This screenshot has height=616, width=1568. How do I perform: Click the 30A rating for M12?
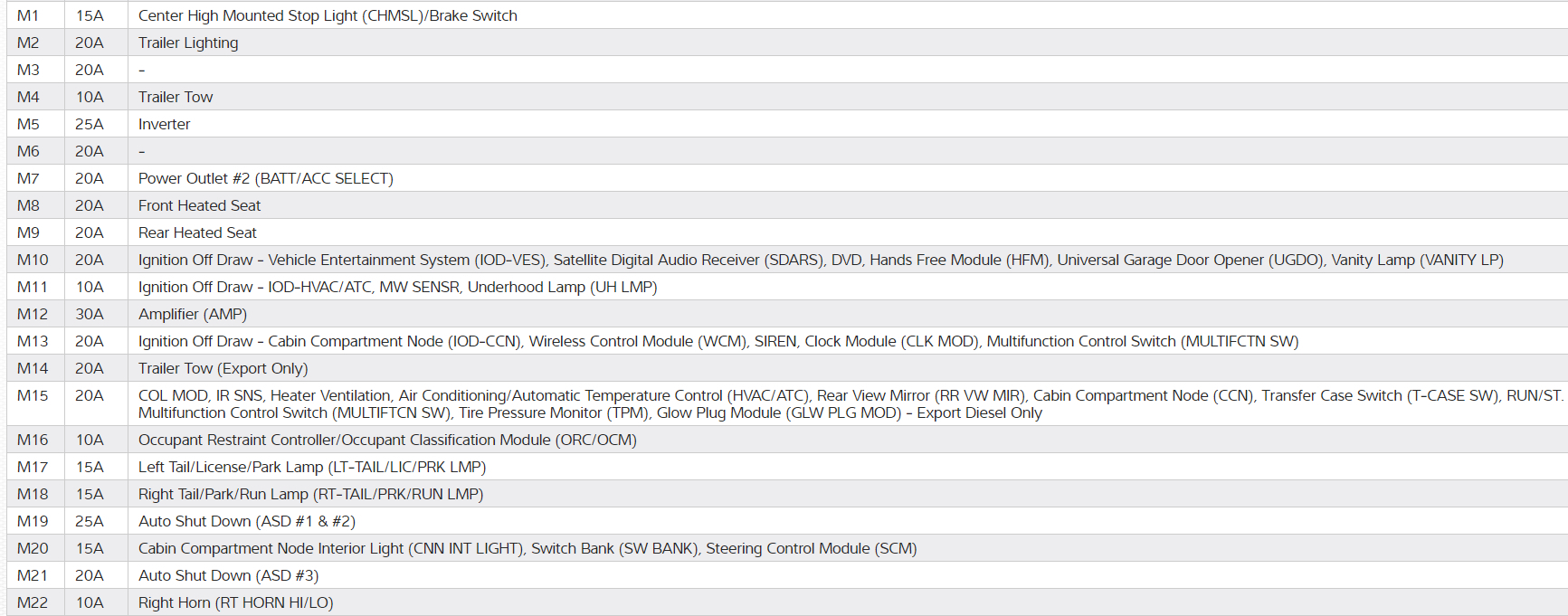tap(89, 314)
